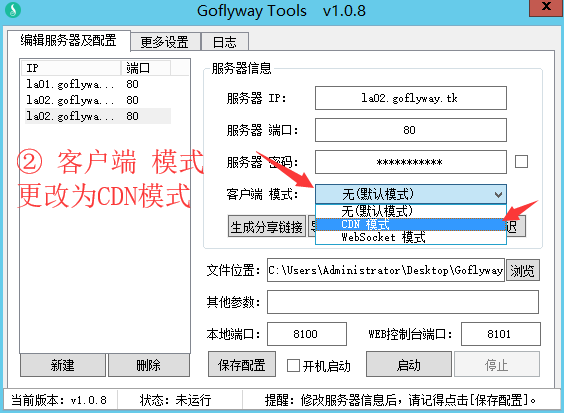
Task: Select the la01.goflywa... server row
Action: [98, 84]
